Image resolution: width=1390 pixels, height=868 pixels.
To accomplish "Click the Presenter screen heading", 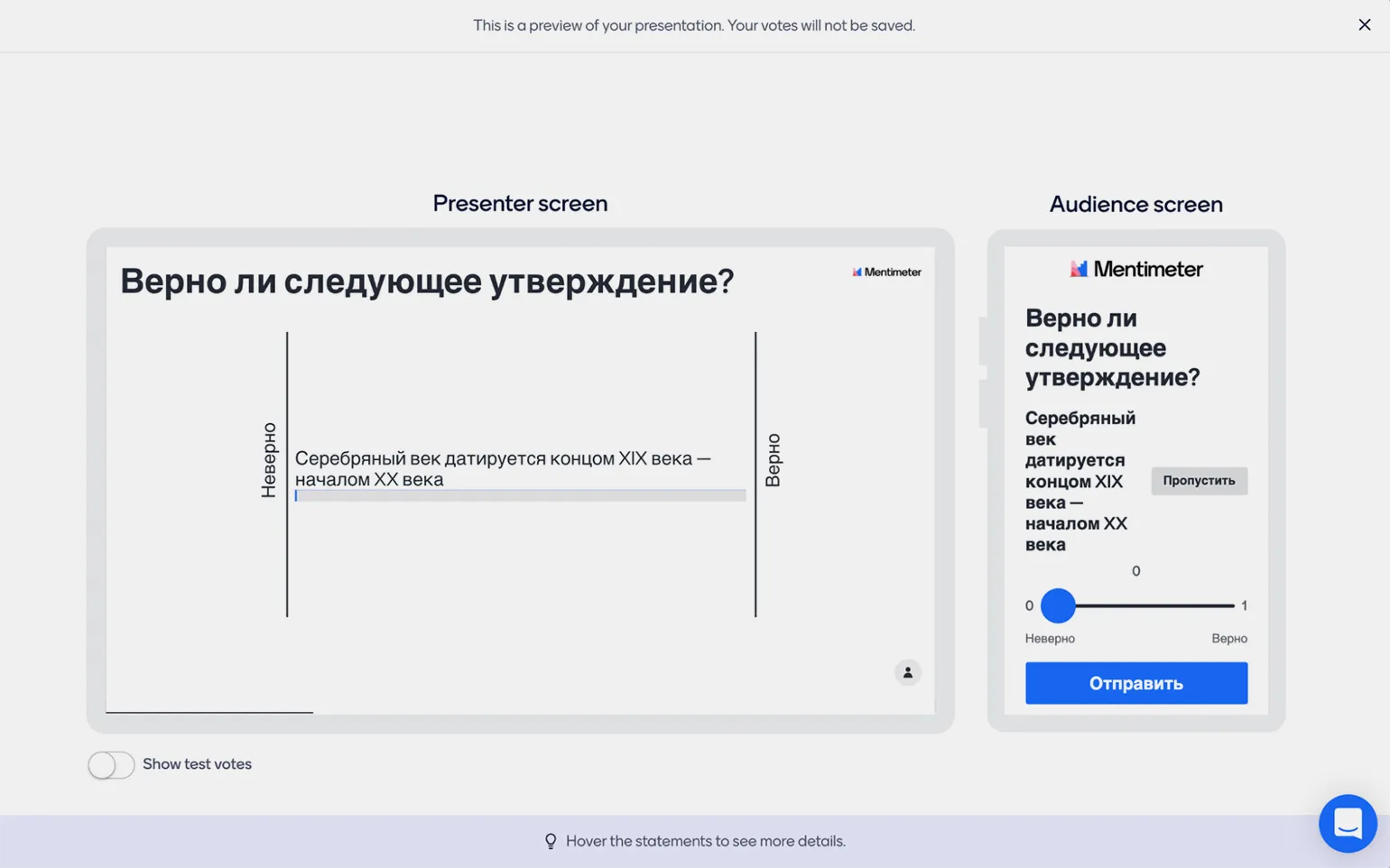I will coord(520,203).
